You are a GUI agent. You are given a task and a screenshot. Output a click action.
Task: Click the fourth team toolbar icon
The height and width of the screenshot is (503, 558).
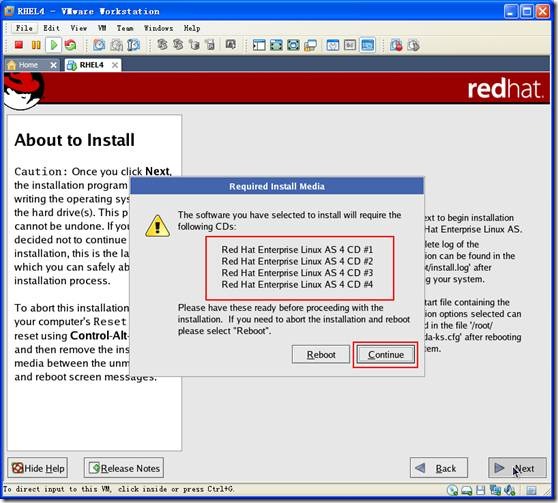(210, 45)
